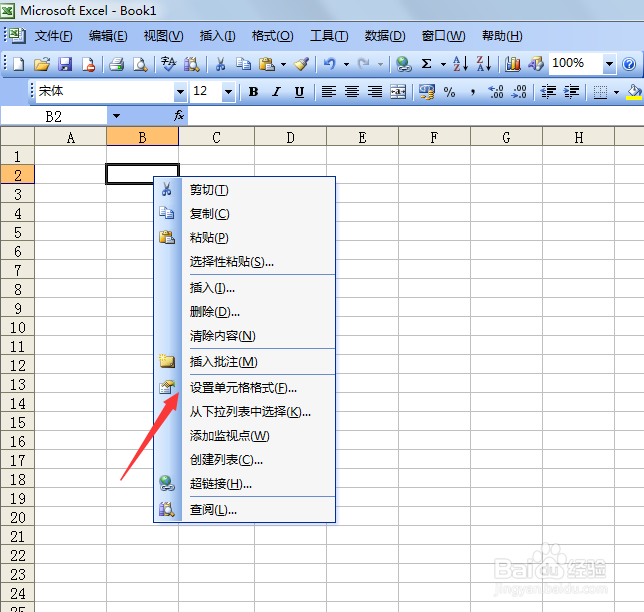
Task: Expand the font name dropdown
Action: [x=180, y=92]
